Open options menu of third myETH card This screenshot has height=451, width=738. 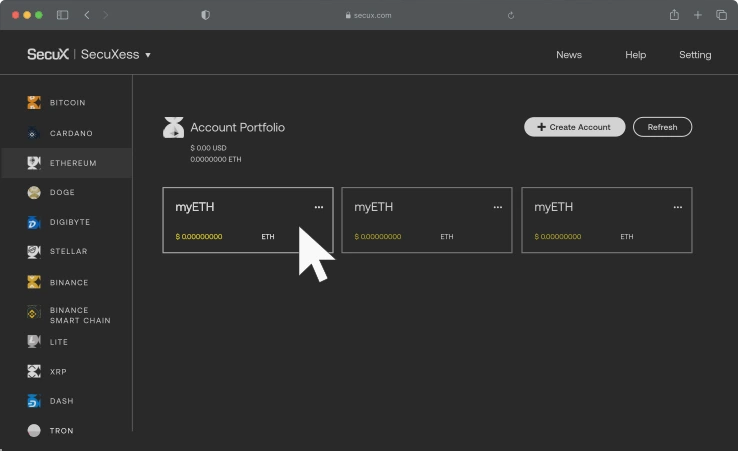click(677, 207)
